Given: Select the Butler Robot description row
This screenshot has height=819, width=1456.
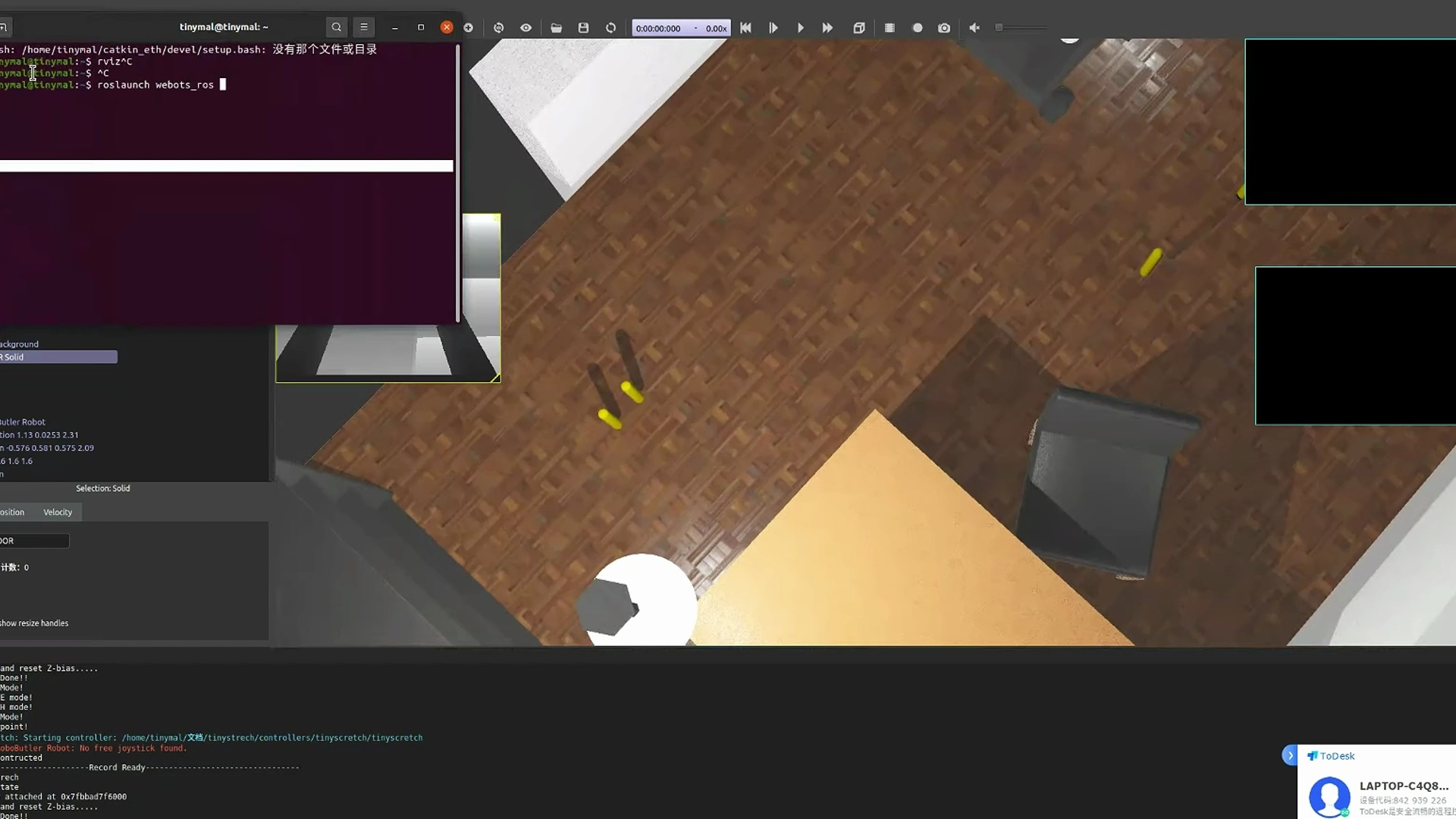Looking at the screenshot, I should pos(23,422).
